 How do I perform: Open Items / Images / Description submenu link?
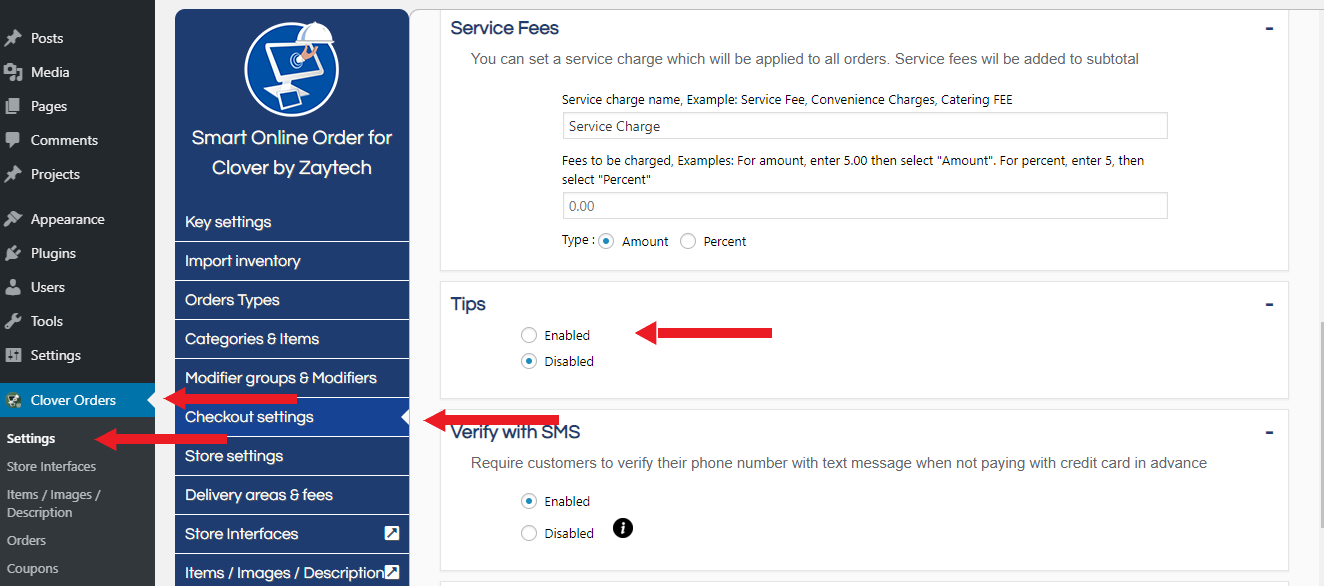pos(54,503)
